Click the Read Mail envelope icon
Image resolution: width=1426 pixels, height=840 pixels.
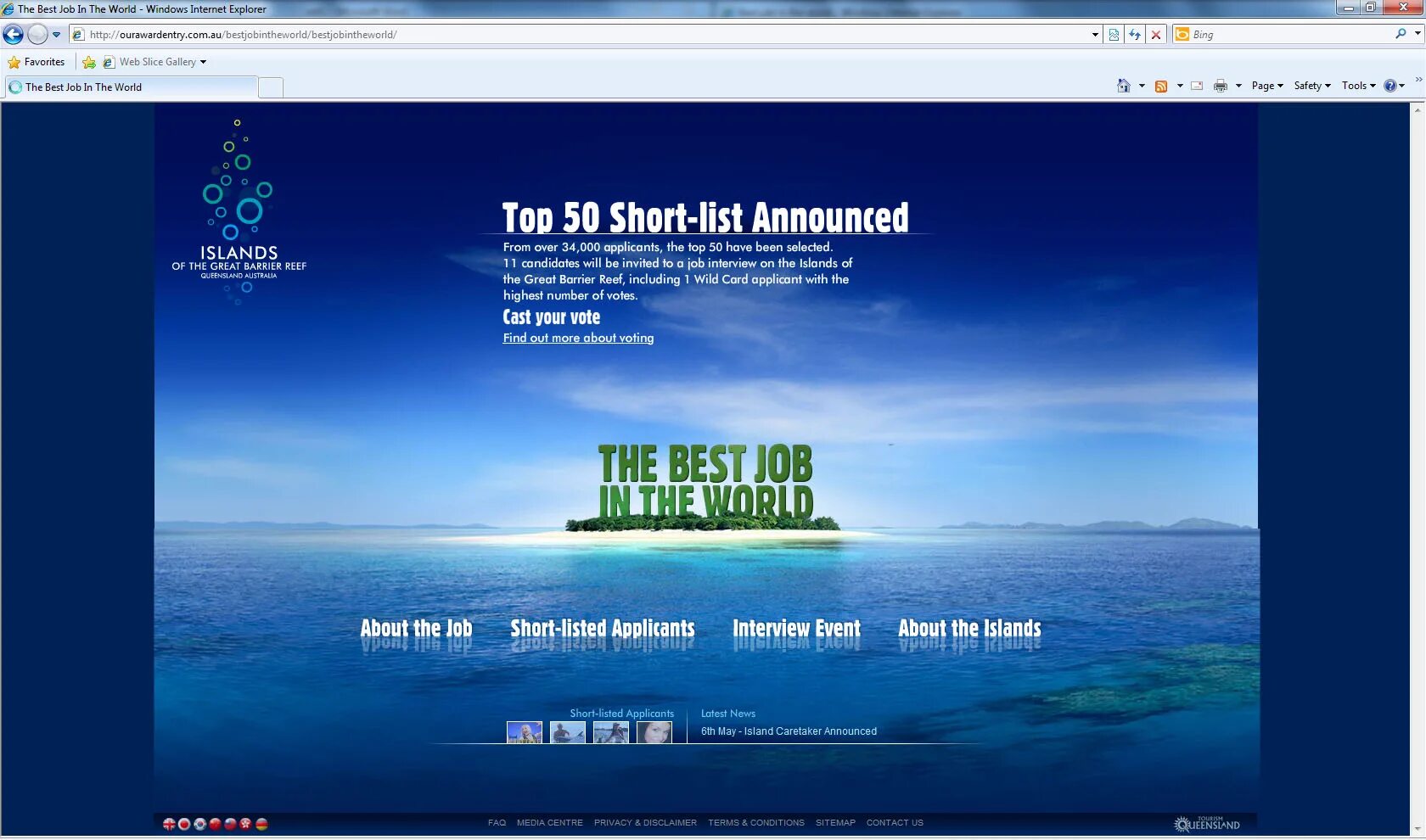1197,86
